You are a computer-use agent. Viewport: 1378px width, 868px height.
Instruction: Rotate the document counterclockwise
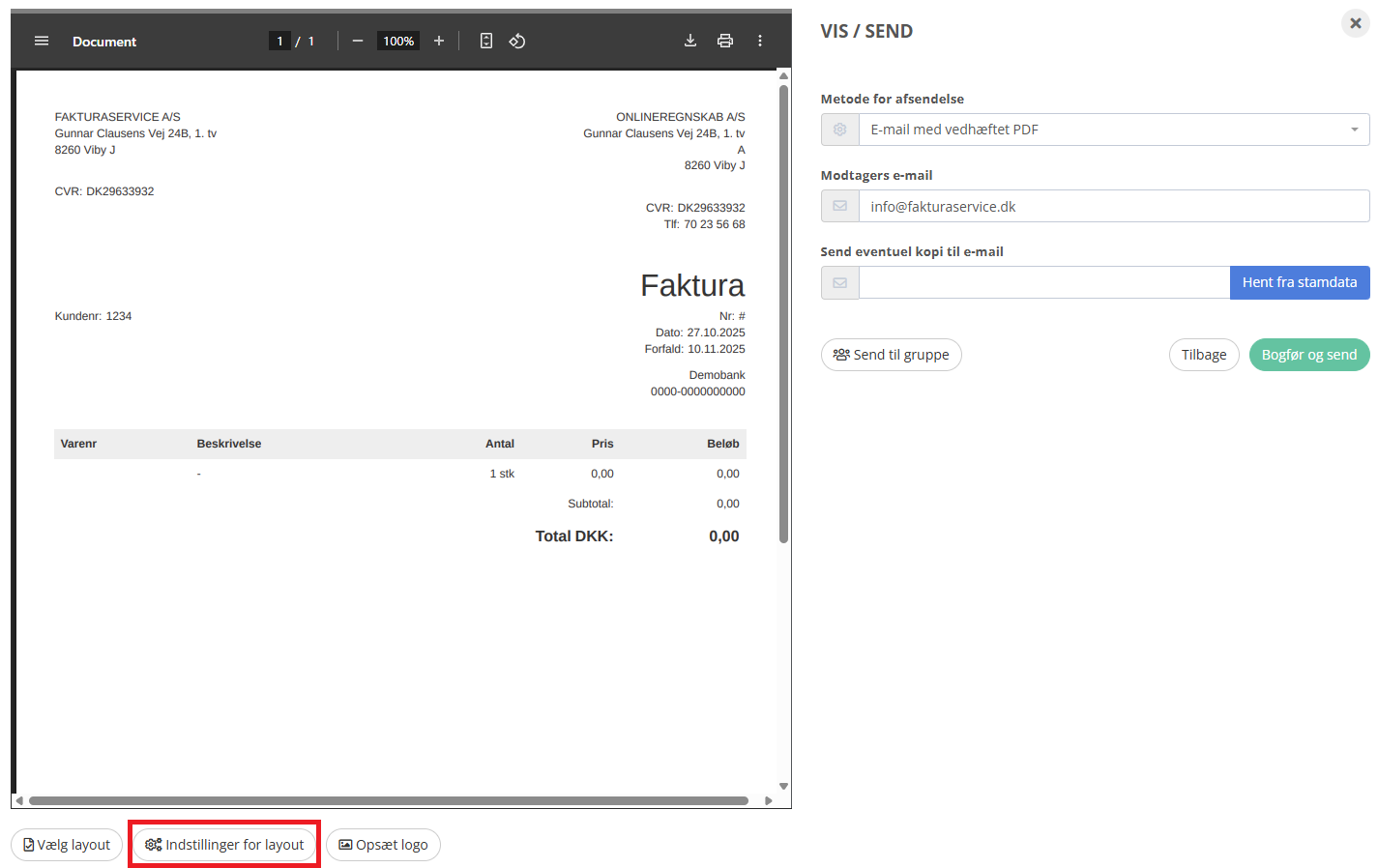[x=517, y=41]
